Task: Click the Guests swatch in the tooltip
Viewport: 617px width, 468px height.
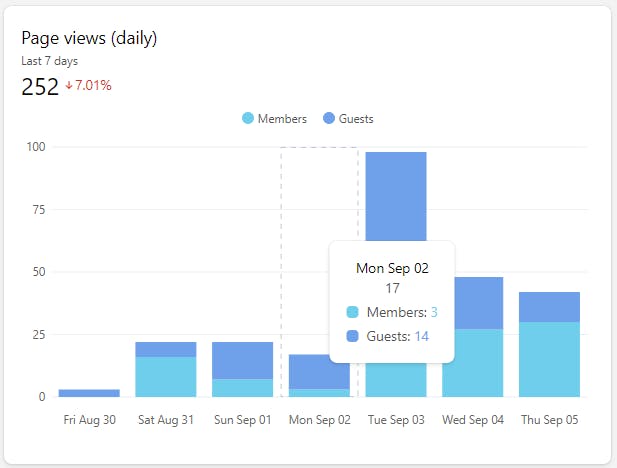Action: pos(353,337)
